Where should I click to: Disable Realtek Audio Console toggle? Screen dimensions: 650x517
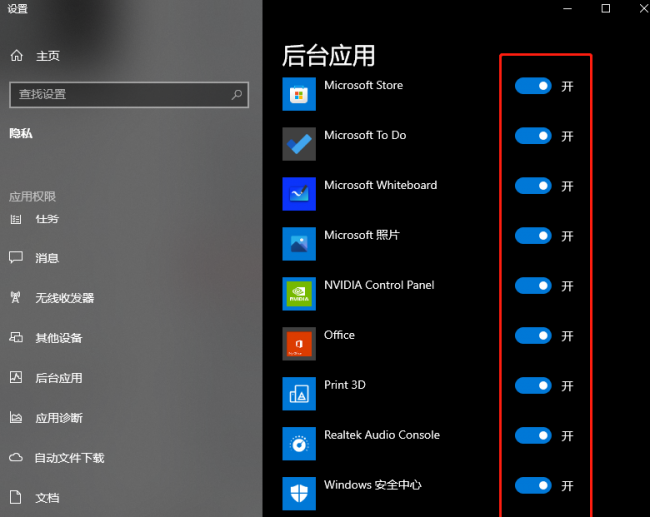coord(533,435)
